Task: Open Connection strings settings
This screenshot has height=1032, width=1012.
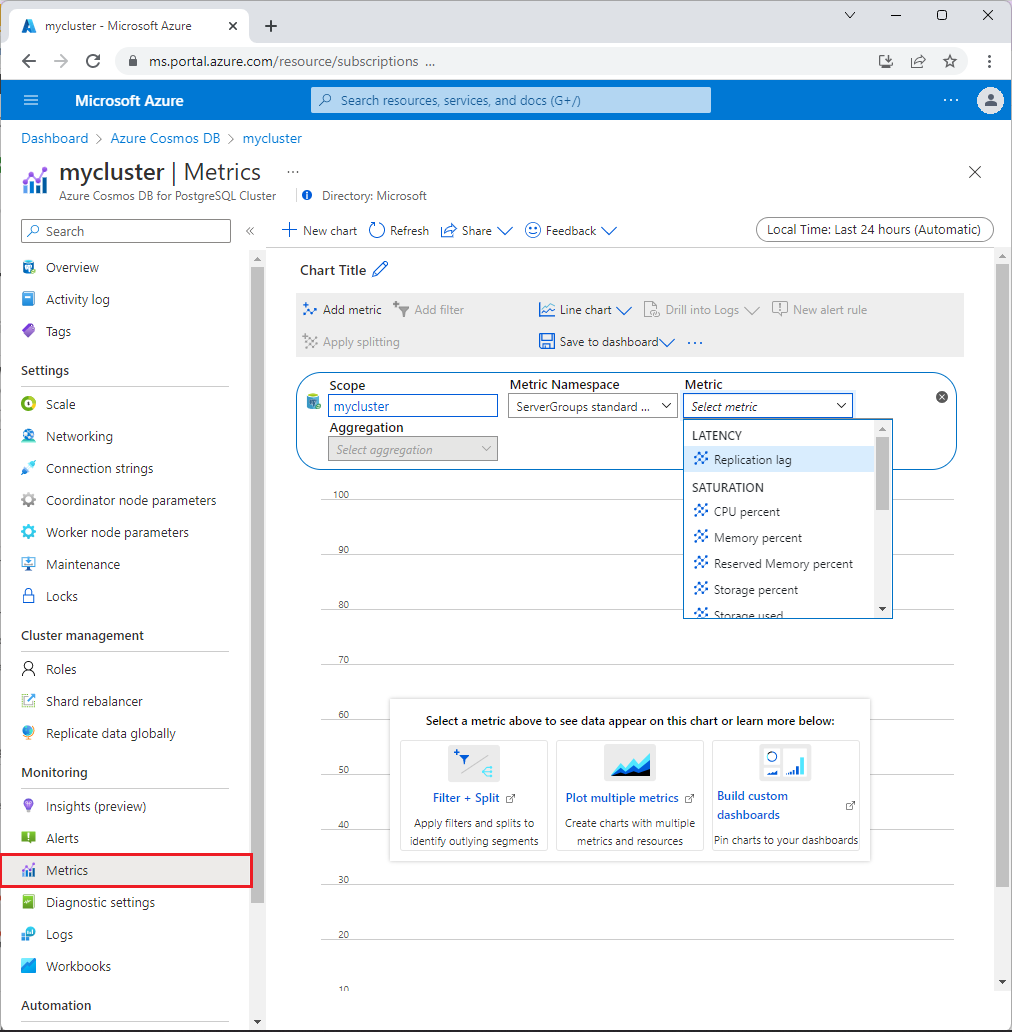Action: coord(100,468)
